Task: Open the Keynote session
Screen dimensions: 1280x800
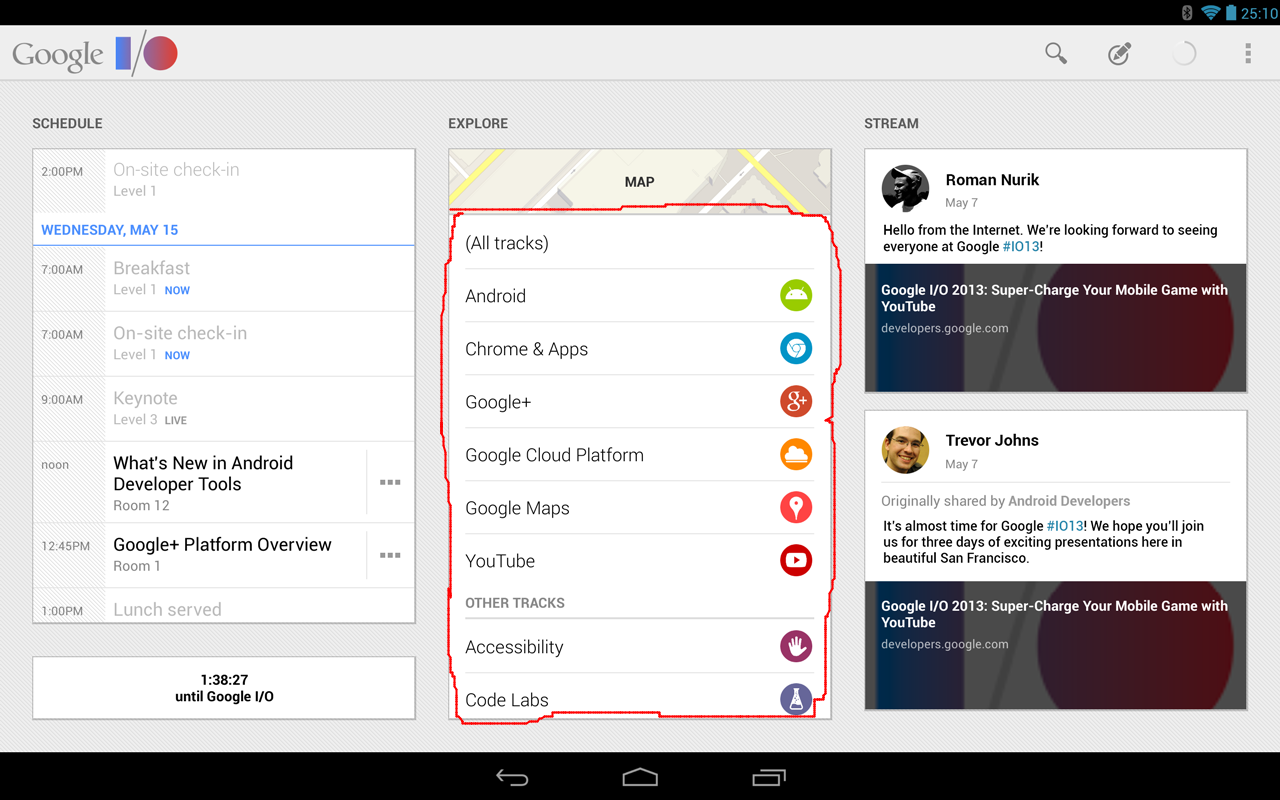Action: 224,408
